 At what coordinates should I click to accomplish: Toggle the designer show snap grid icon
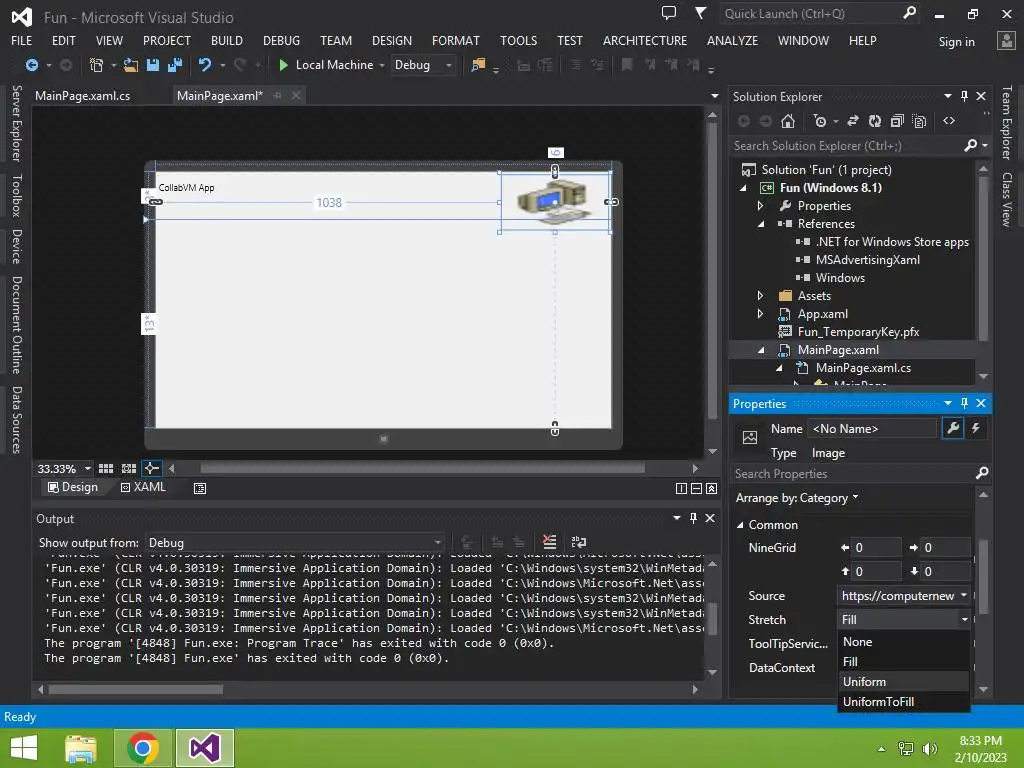point(106,469)
